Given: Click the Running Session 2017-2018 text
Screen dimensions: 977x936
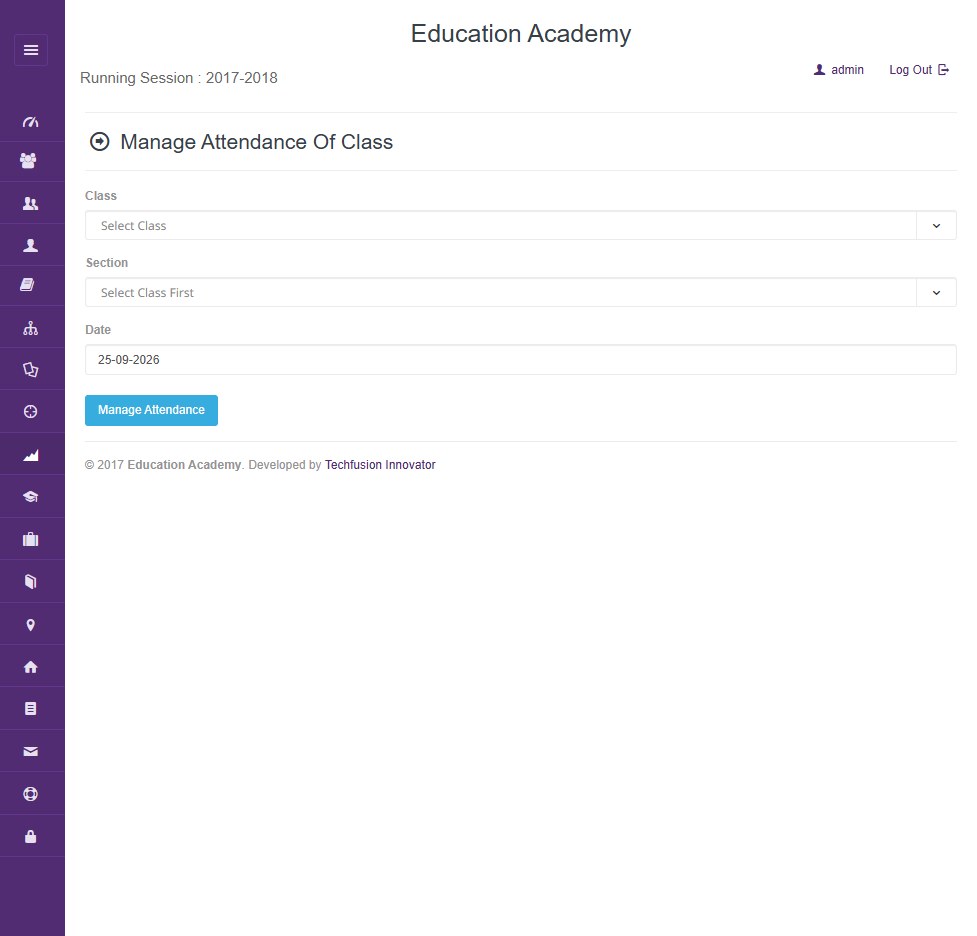Looking at the screenshot, I should 179,78.
